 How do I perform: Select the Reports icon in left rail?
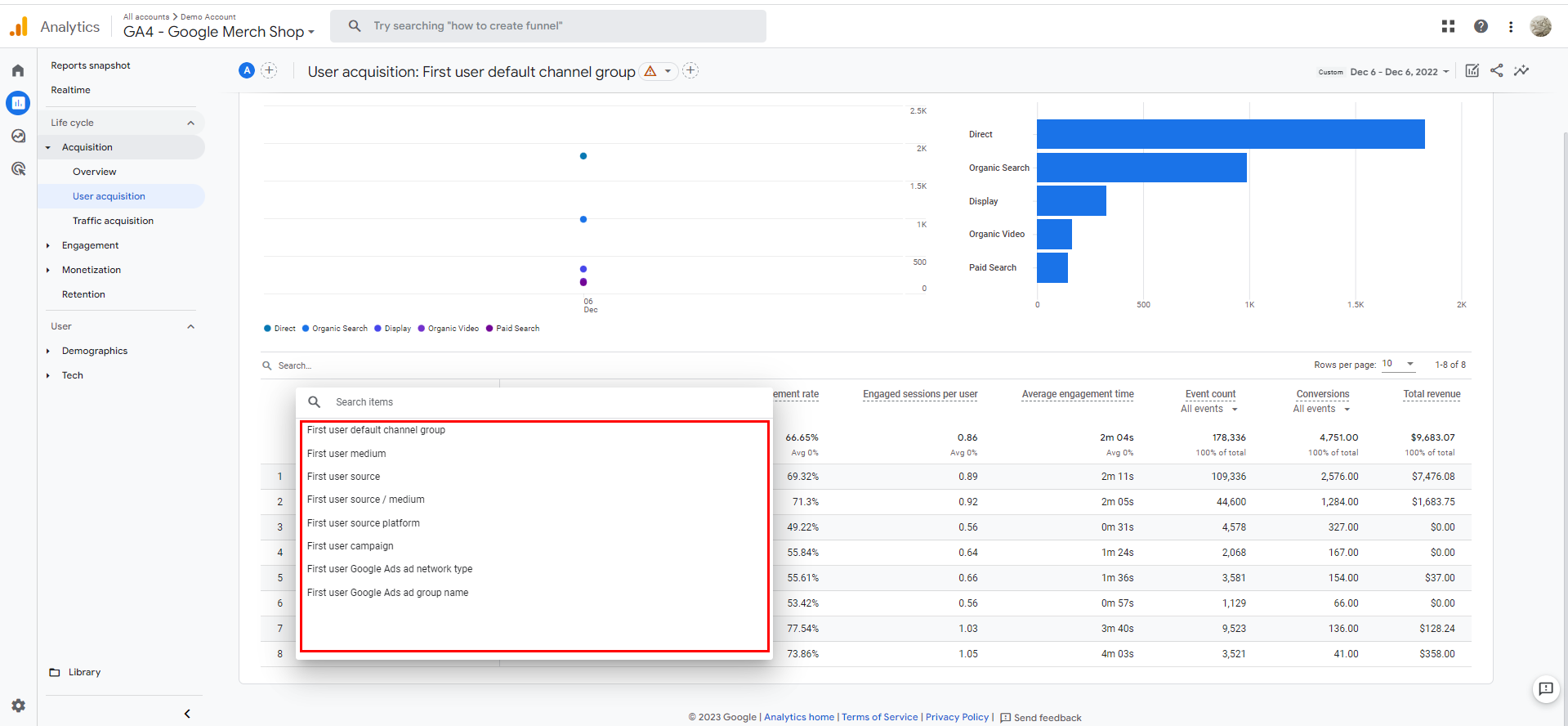coord(18,103)
